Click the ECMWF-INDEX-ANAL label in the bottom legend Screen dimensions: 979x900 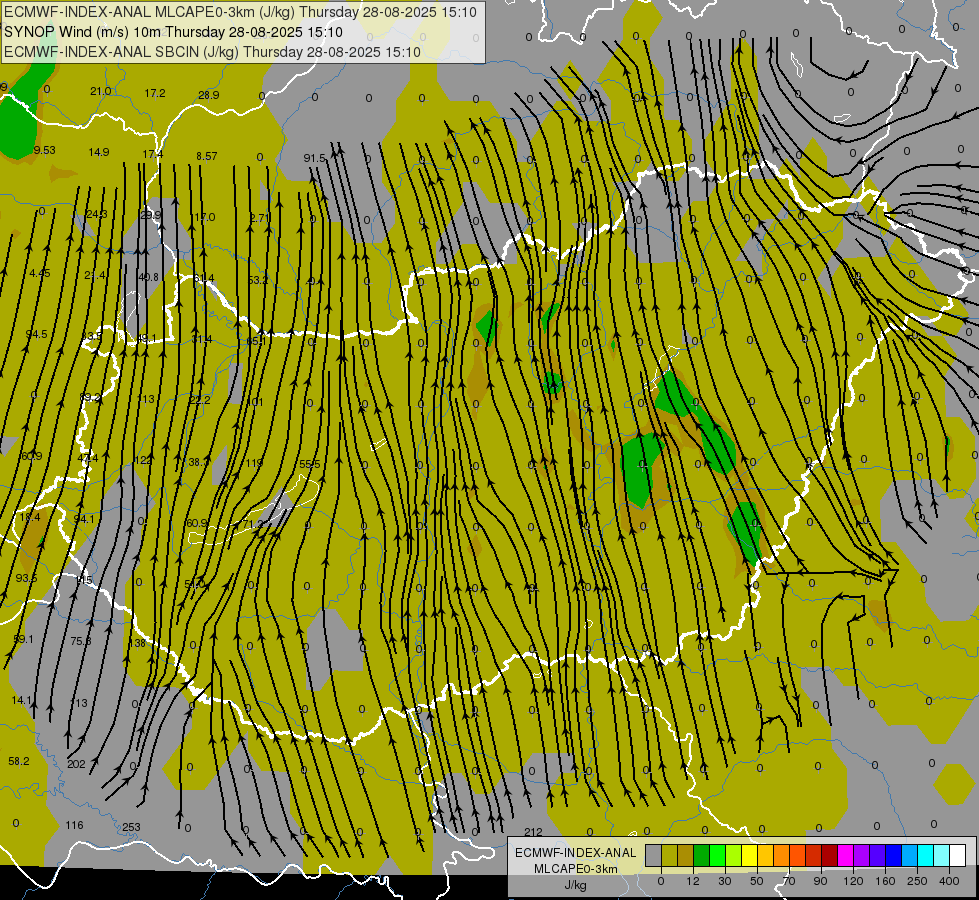point(576,853)
